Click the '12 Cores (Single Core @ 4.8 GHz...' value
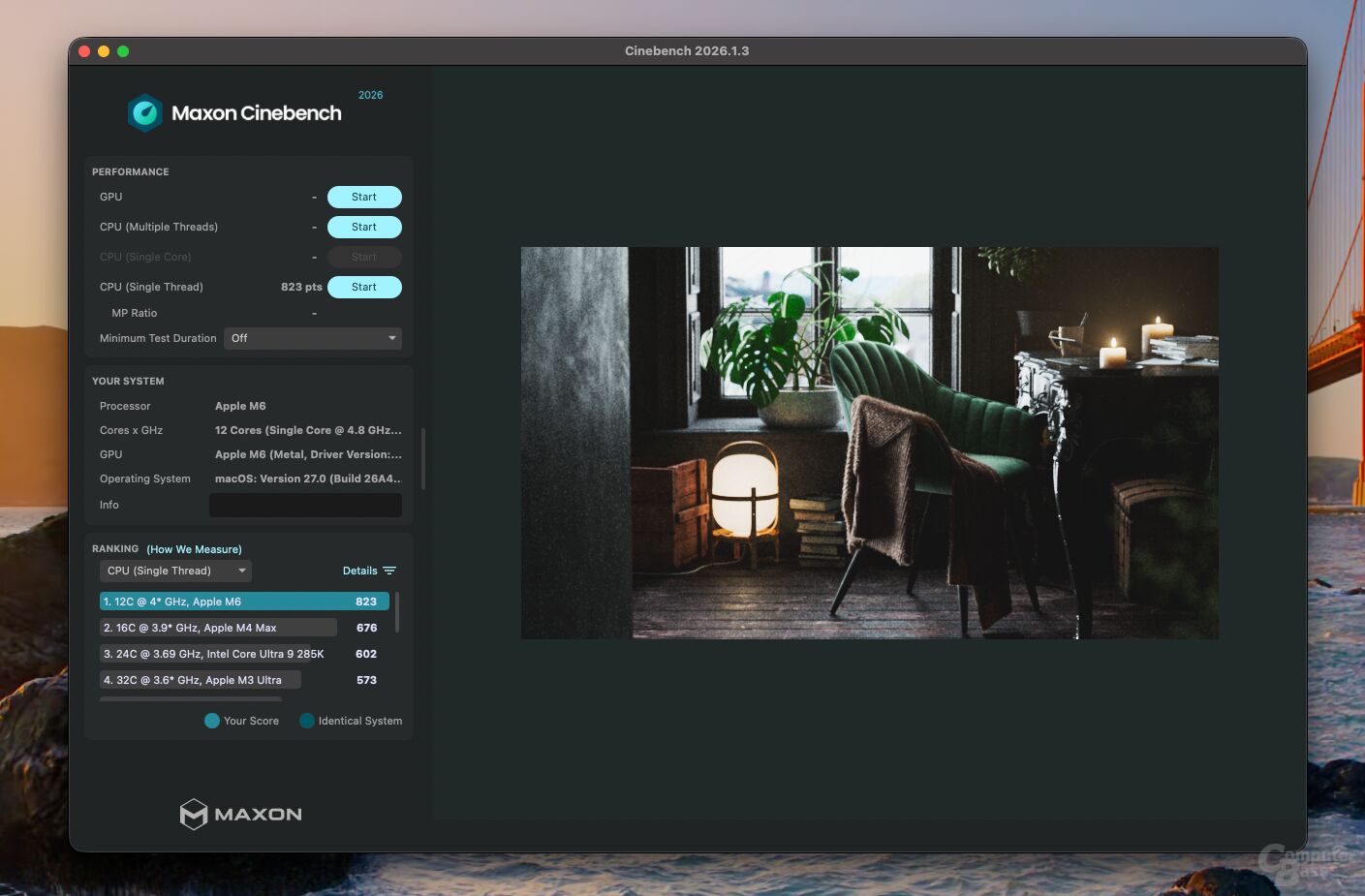Image resolution: width=1365 pixels, height=896 pixels. (x=308, y=430)
